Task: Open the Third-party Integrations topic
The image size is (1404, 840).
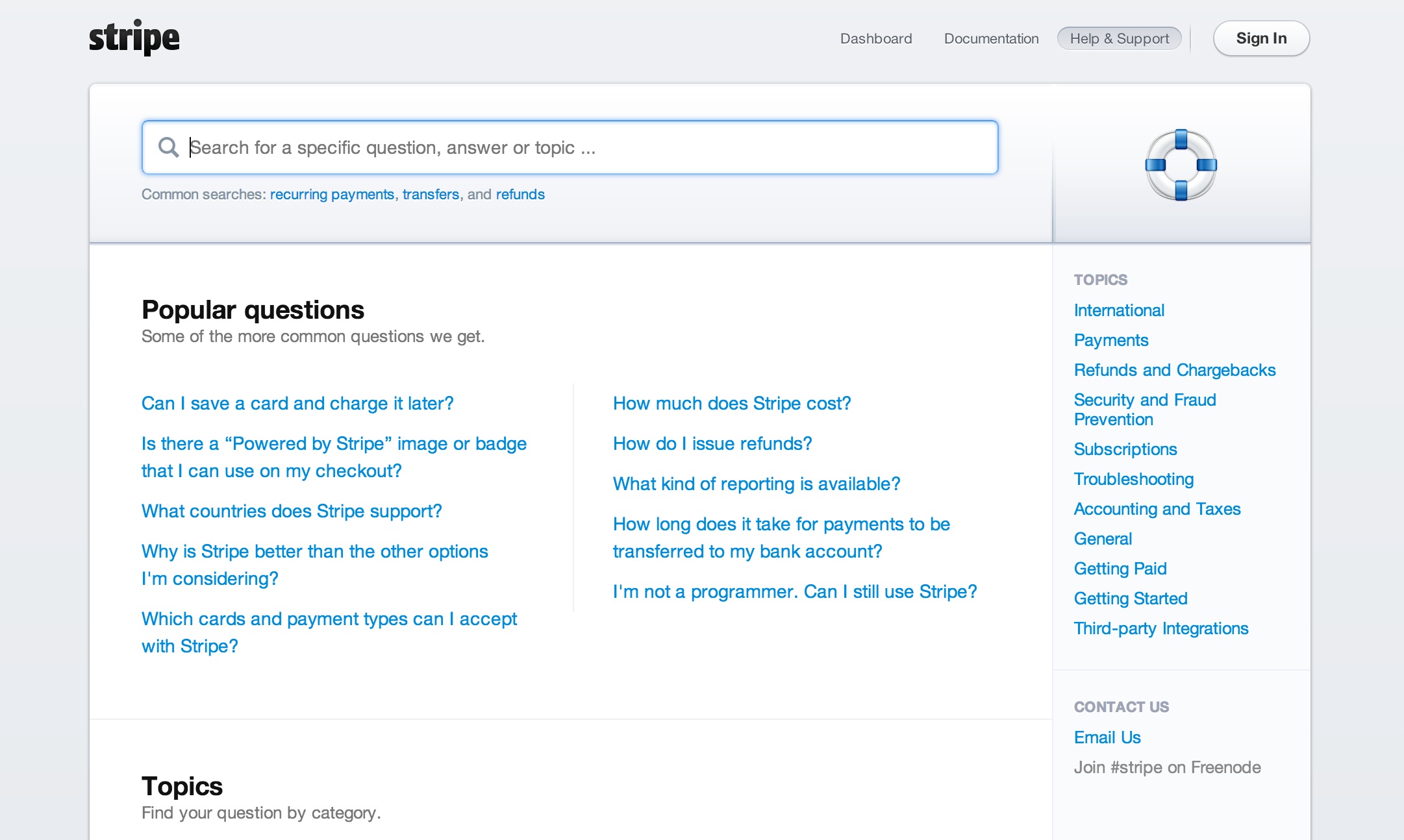Action: coord(1161,628)
